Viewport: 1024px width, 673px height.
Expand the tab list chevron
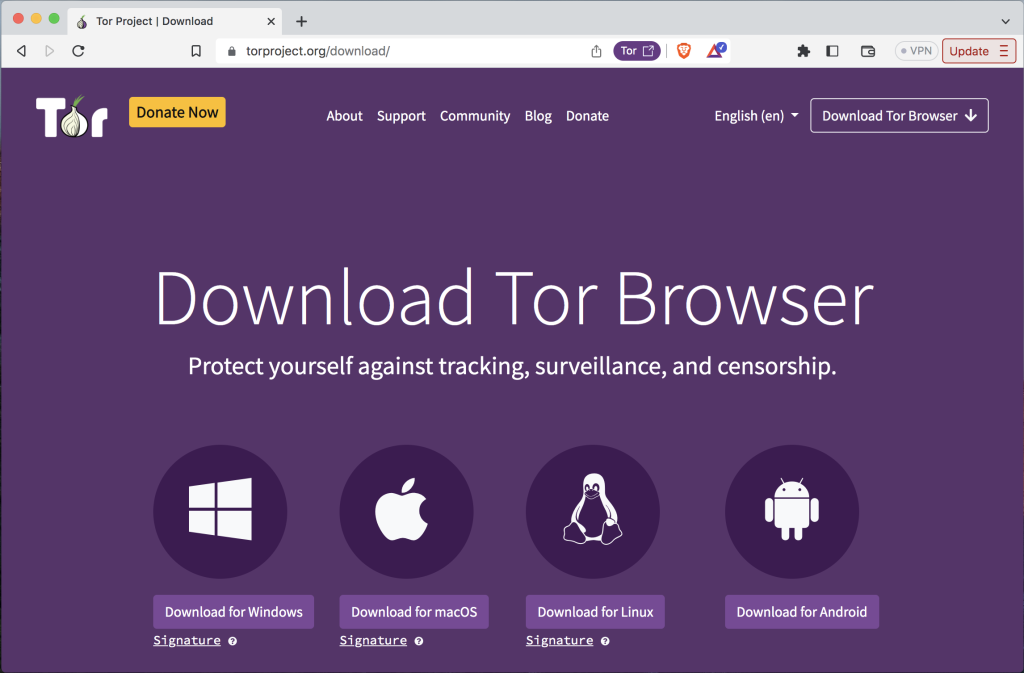point(1005,22)
